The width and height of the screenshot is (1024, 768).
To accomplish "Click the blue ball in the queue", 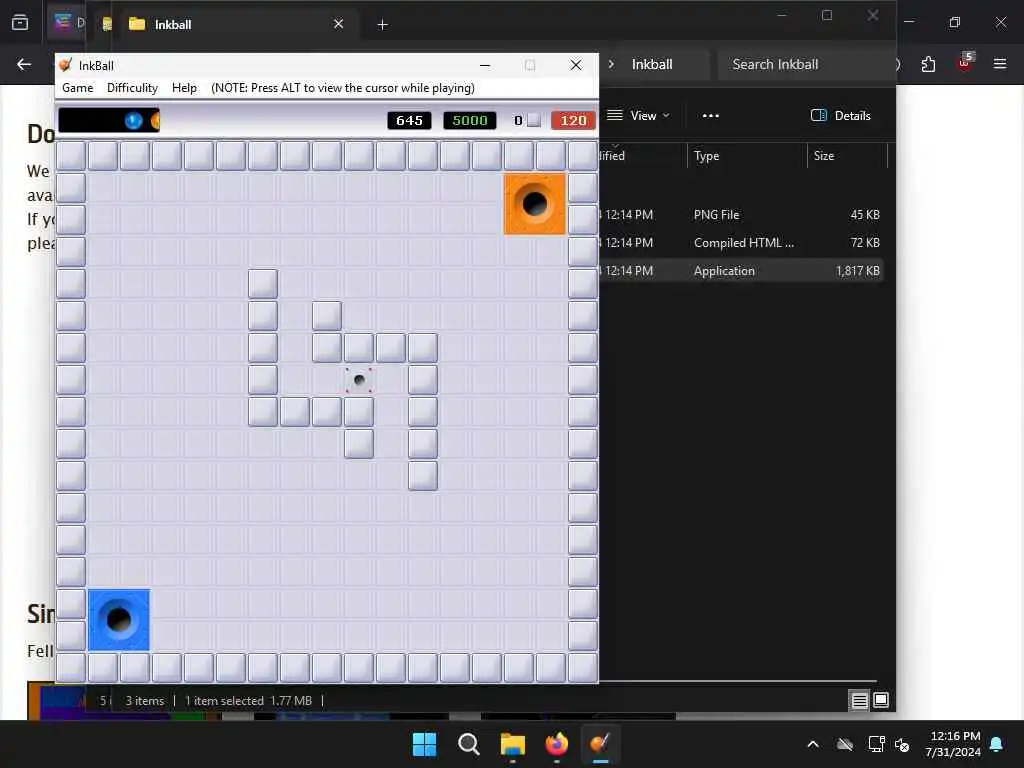I will click(133, 121).
